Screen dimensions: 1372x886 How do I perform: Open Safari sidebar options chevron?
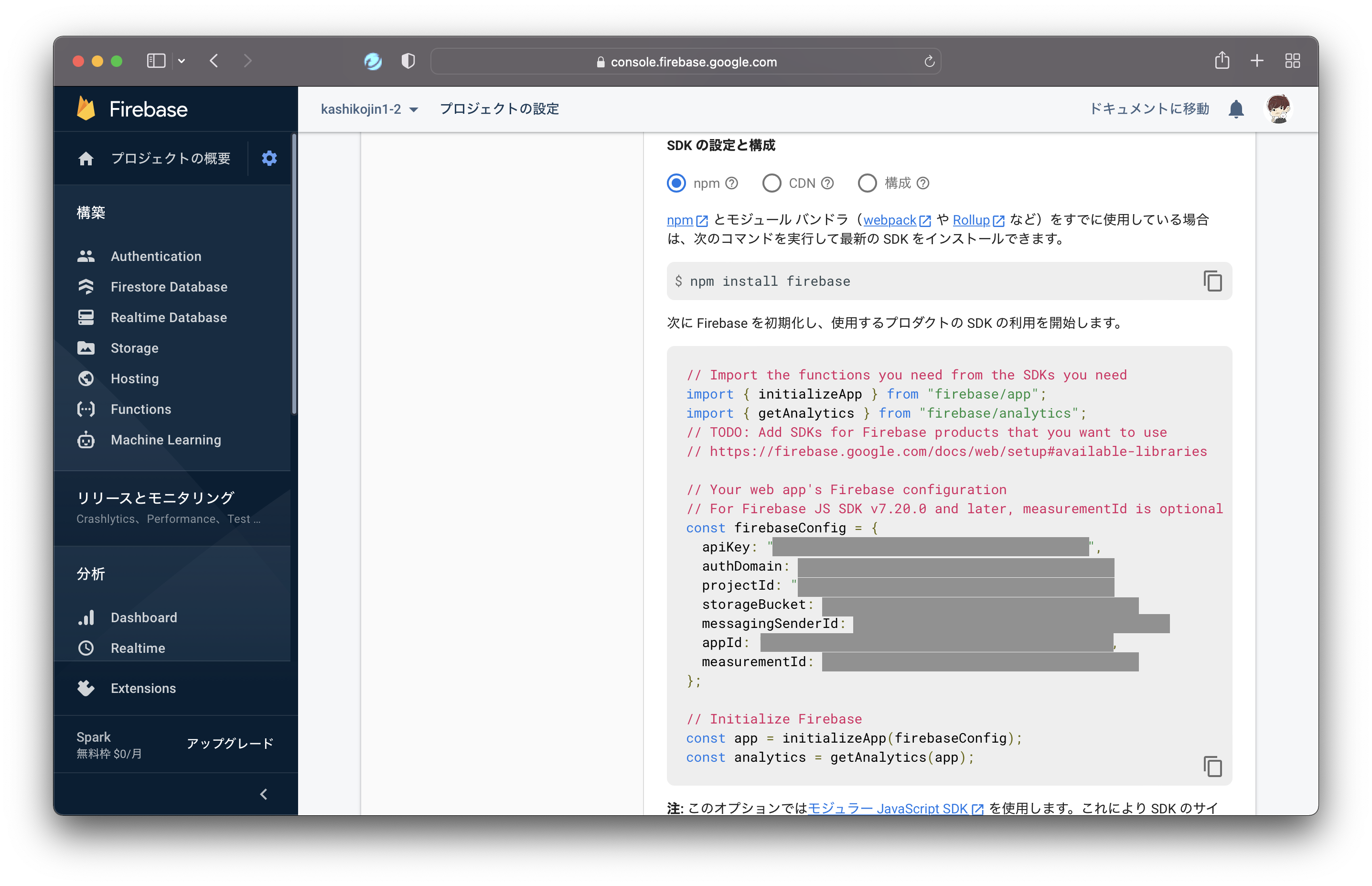point(182,61)
